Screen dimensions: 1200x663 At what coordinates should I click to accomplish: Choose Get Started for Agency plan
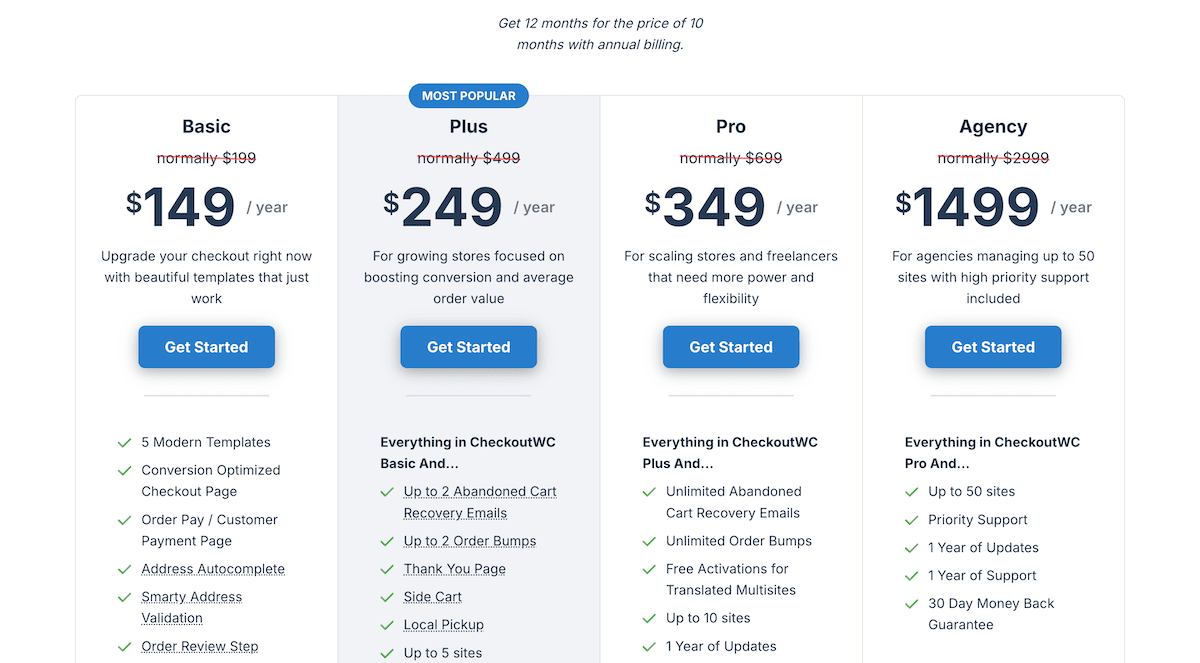[x=992, y=347]
